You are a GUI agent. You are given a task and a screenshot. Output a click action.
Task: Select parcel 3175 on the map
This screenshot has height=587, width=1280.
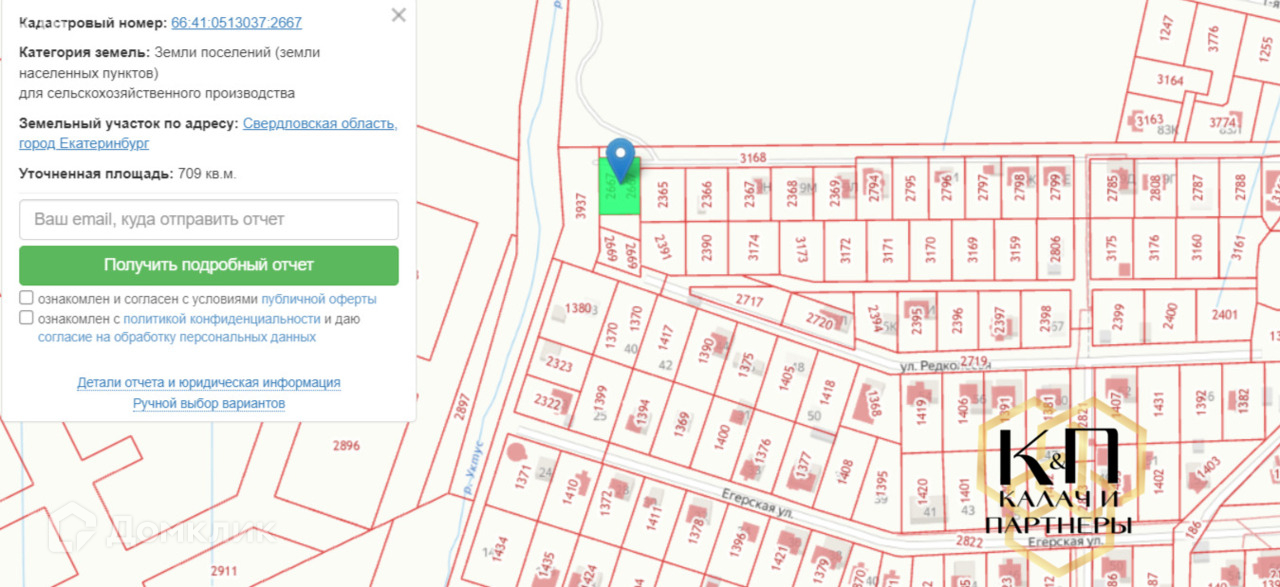(1111, 248)
